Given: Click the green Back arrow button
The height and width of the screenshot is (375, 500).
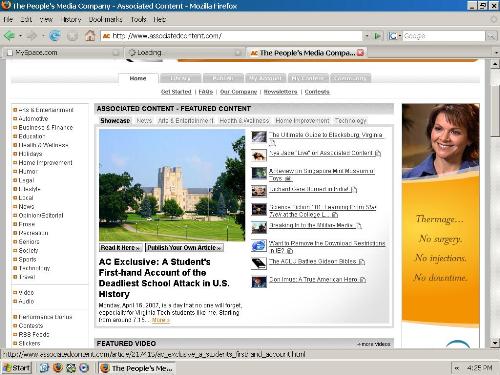Looking at the screenshot, I should pyautogui.click(x=9, y=35).
